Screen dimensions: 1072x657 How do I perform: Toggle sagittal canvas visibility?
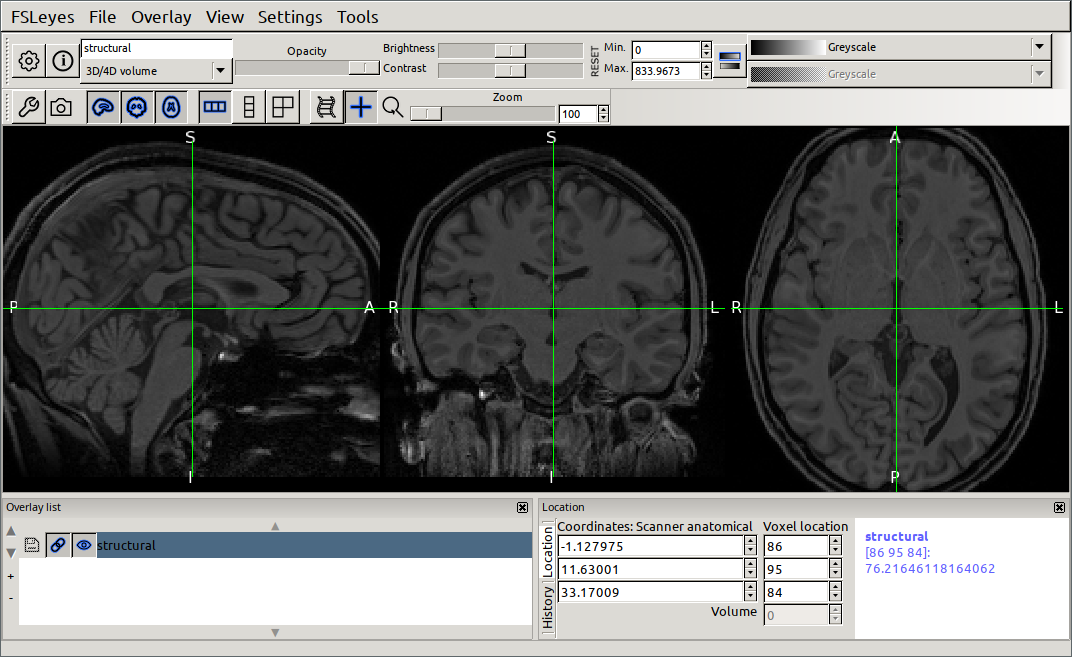pyautogui.click(x=104, y=108)
